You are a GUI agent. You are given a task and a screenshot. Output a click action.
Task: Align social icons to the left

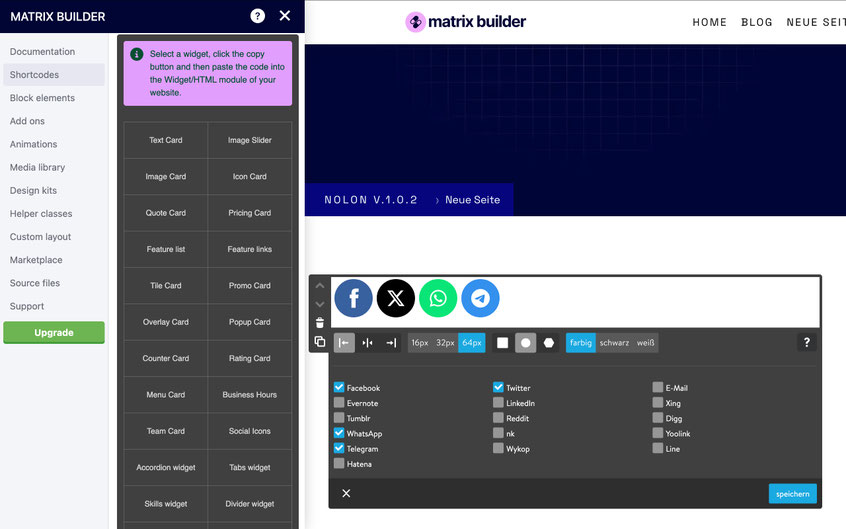[x=344, y=343]
